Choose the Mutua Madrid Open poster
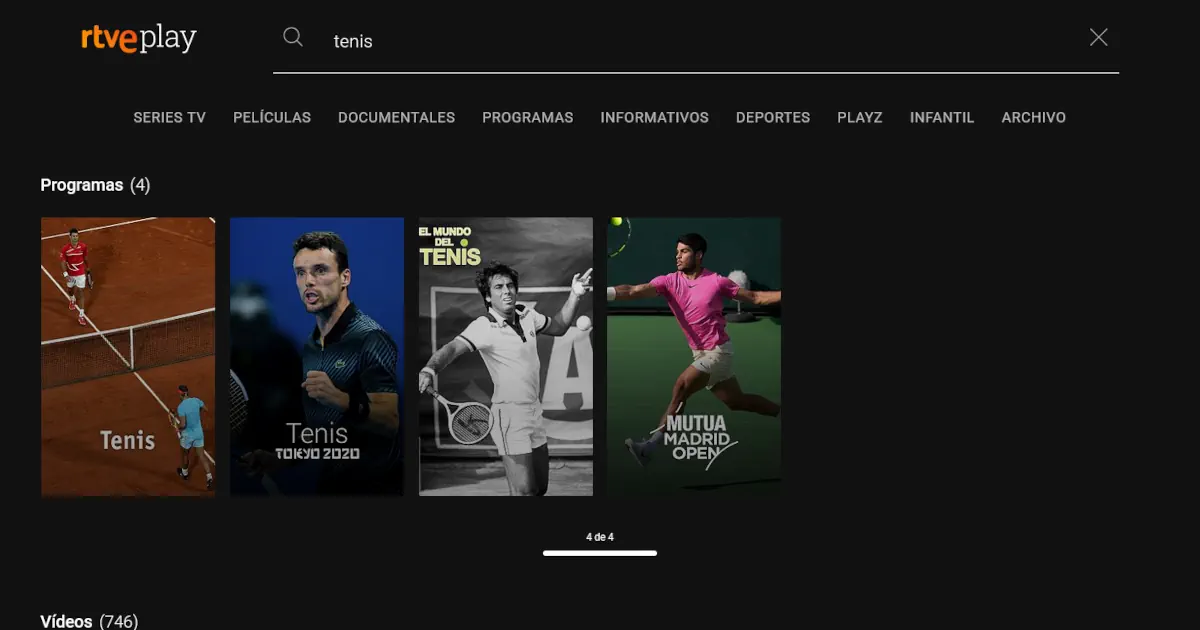 pos(694,356)
